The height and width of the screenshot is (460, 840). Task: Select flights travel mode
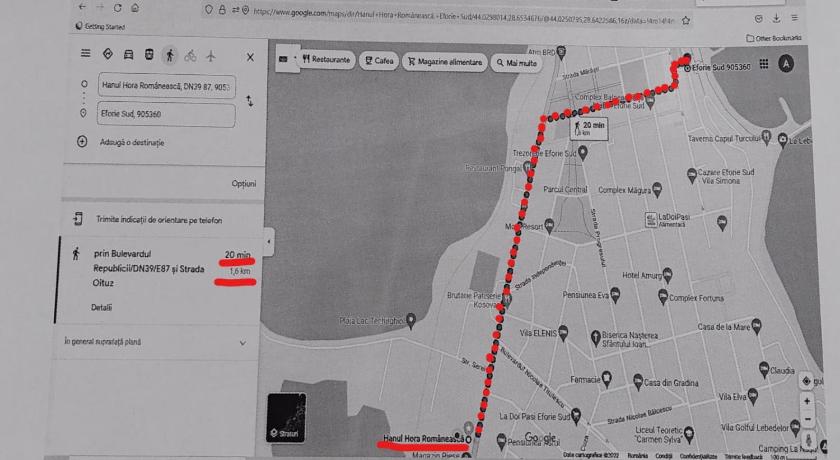[211, 56]
